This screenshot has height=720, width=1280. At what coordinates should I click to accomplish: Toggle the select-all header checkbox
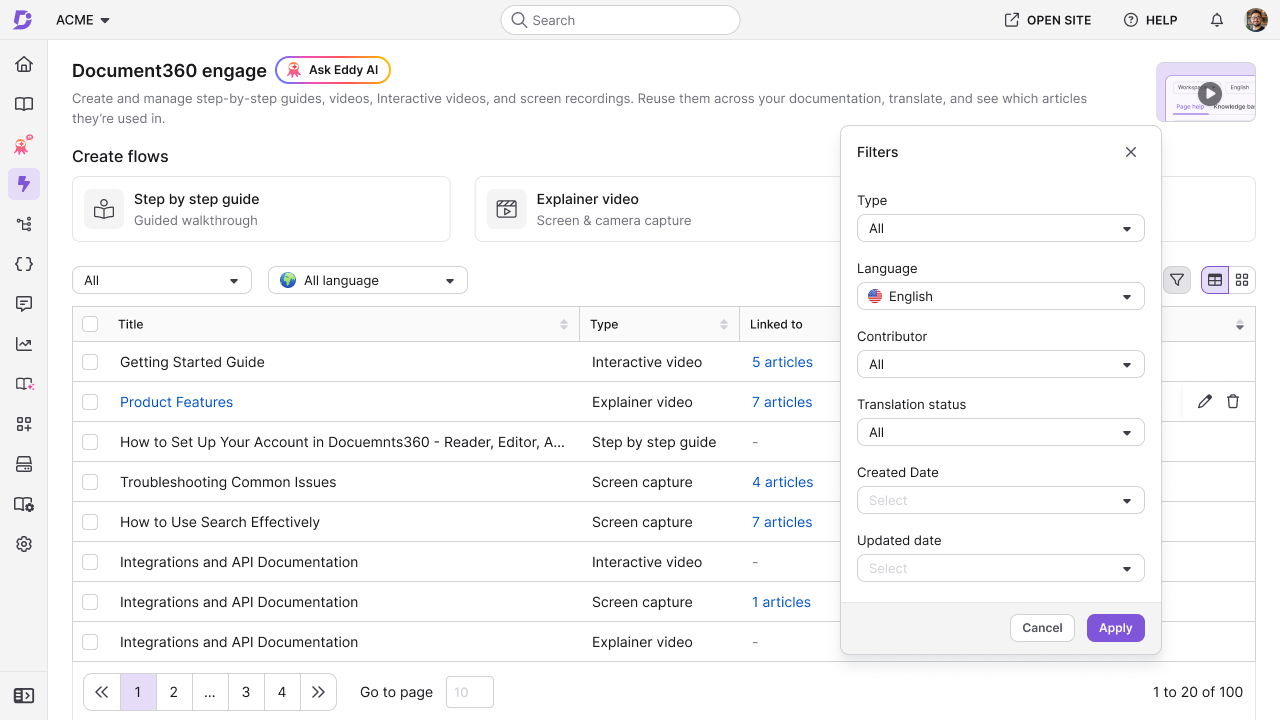click(90, 324)
